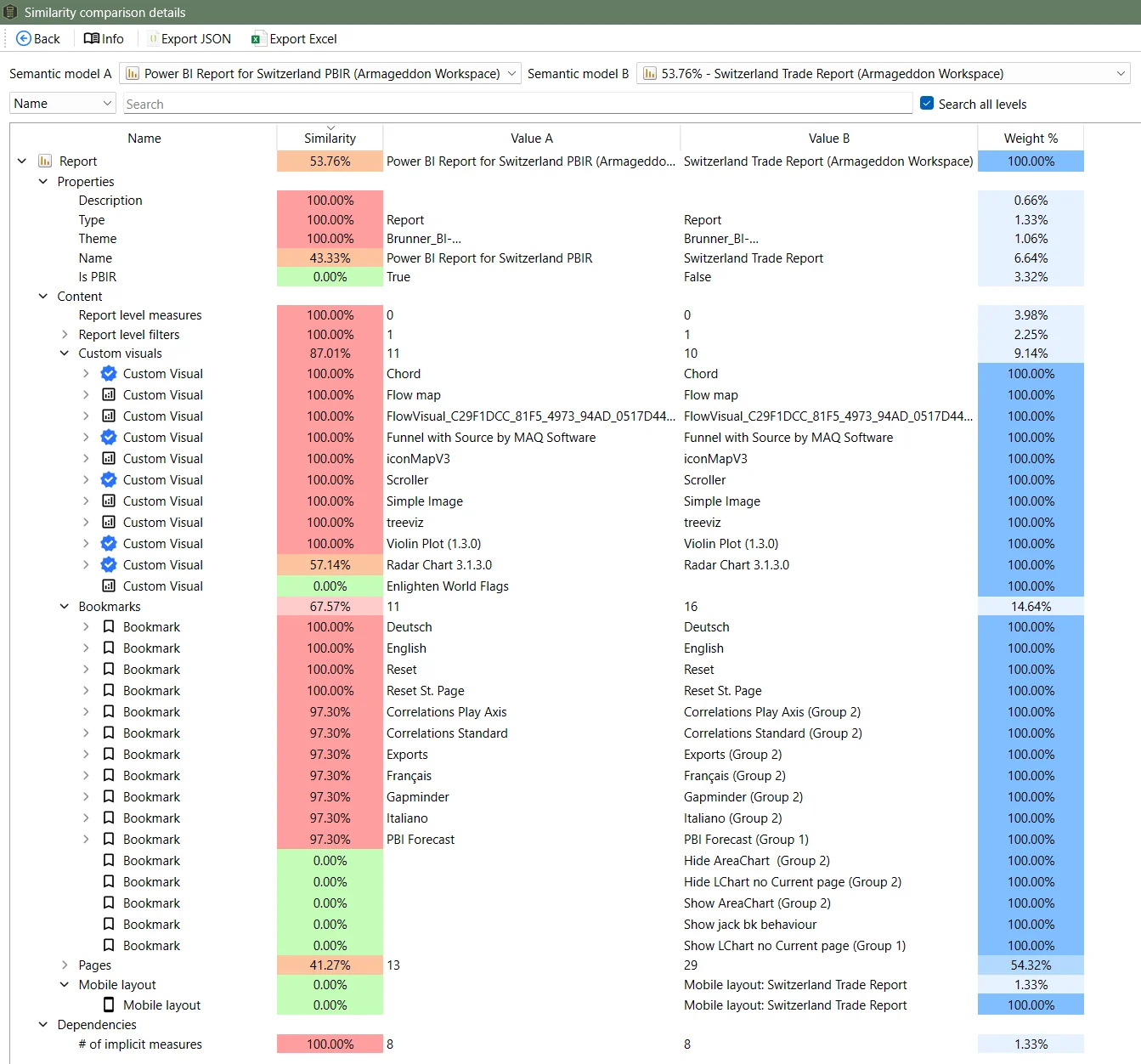
Task: Click the Export JSON button
Action: [x=189, y=38]
